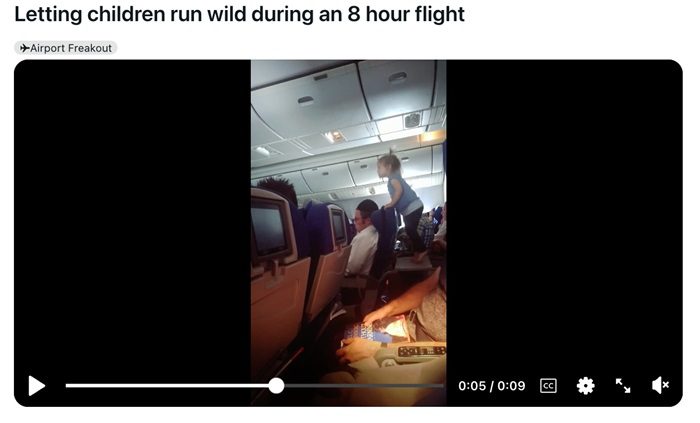Seek back on the white played part of the progress bar
The height and width of the screenshot is (423, 700).
pos(167,386)
